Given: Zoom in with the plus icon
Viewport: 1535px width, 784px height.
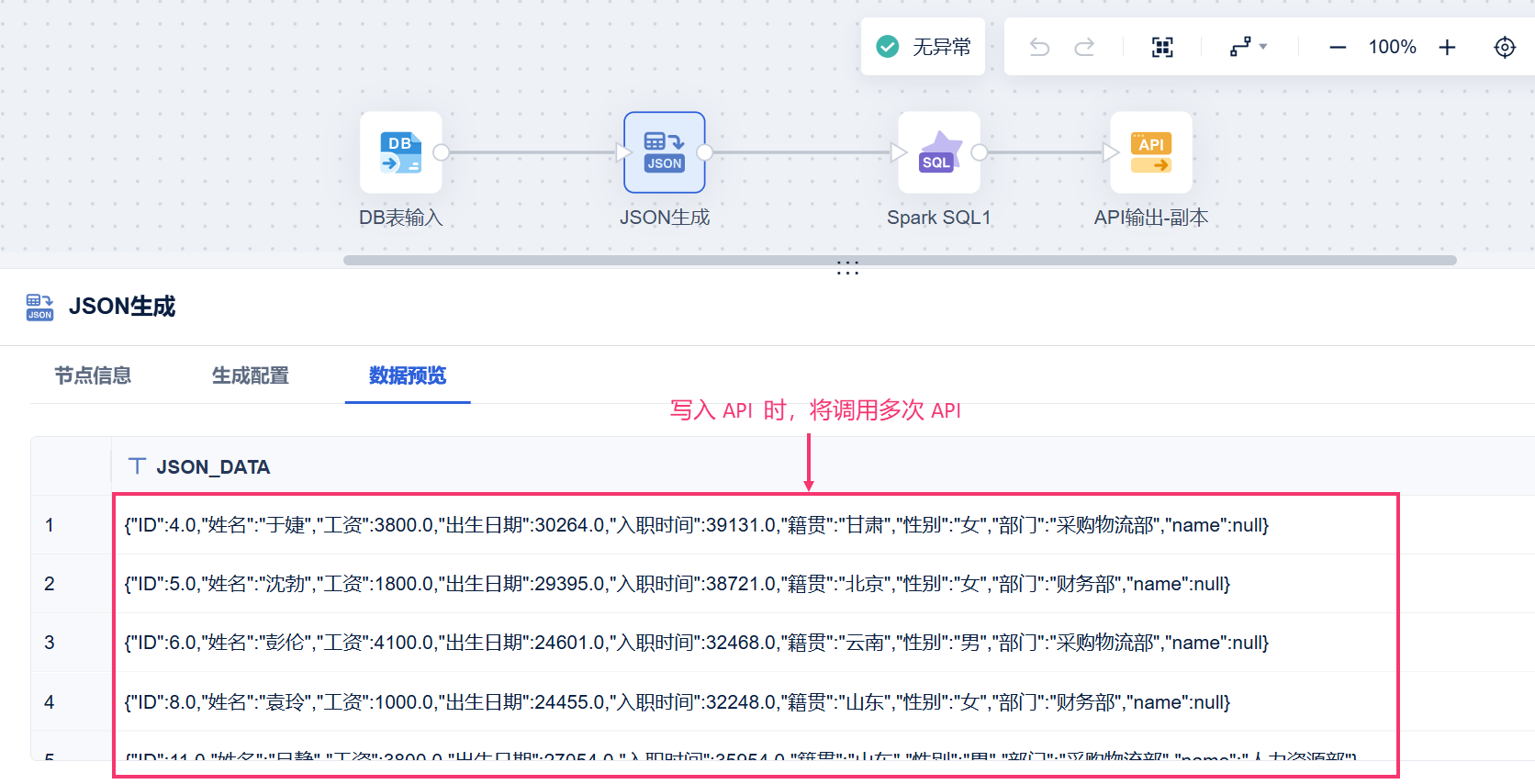Looking at the screenshot, I should coord(1447,47).
